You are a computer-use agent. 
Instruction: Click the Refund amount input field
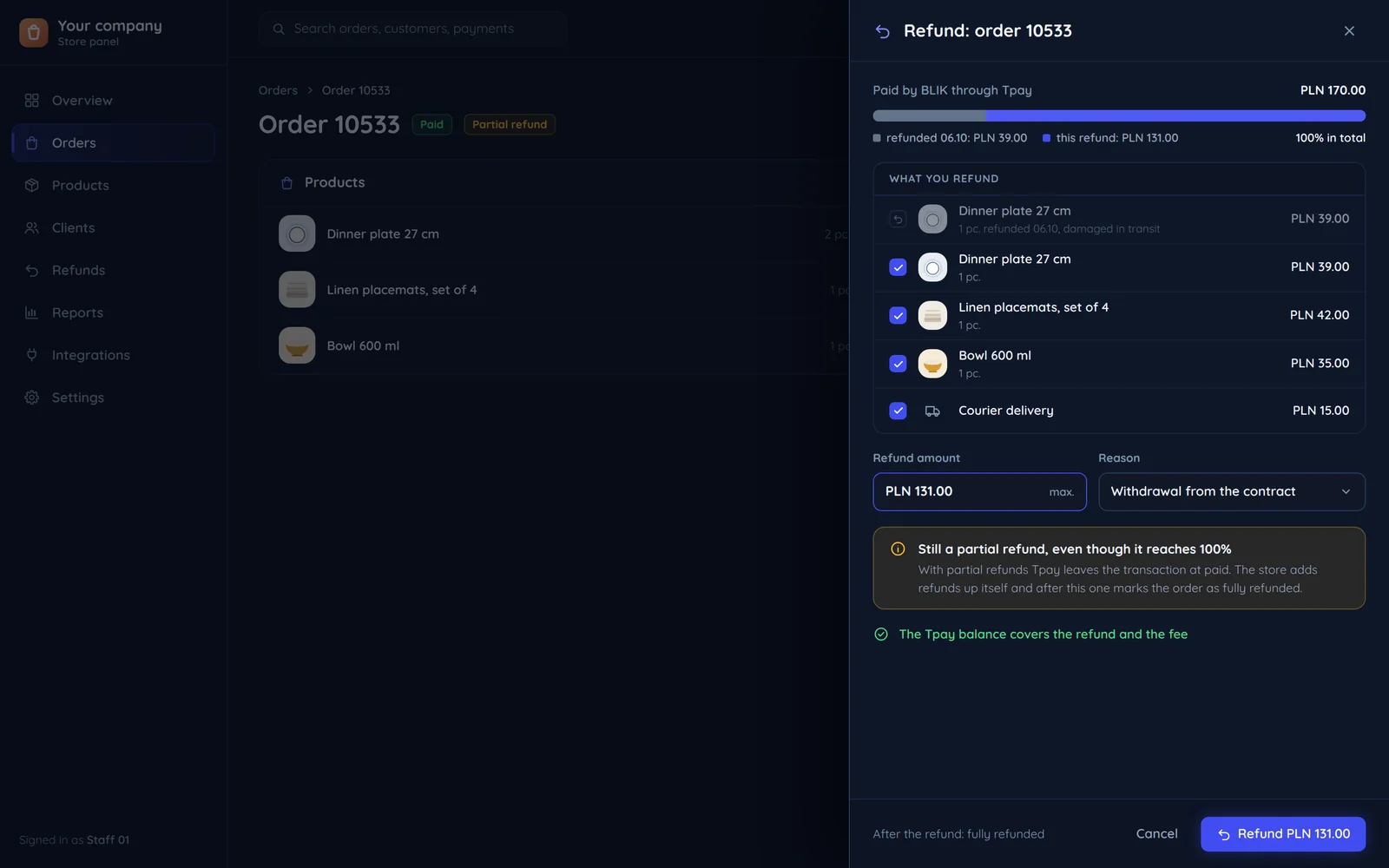[x=980, y=492]
